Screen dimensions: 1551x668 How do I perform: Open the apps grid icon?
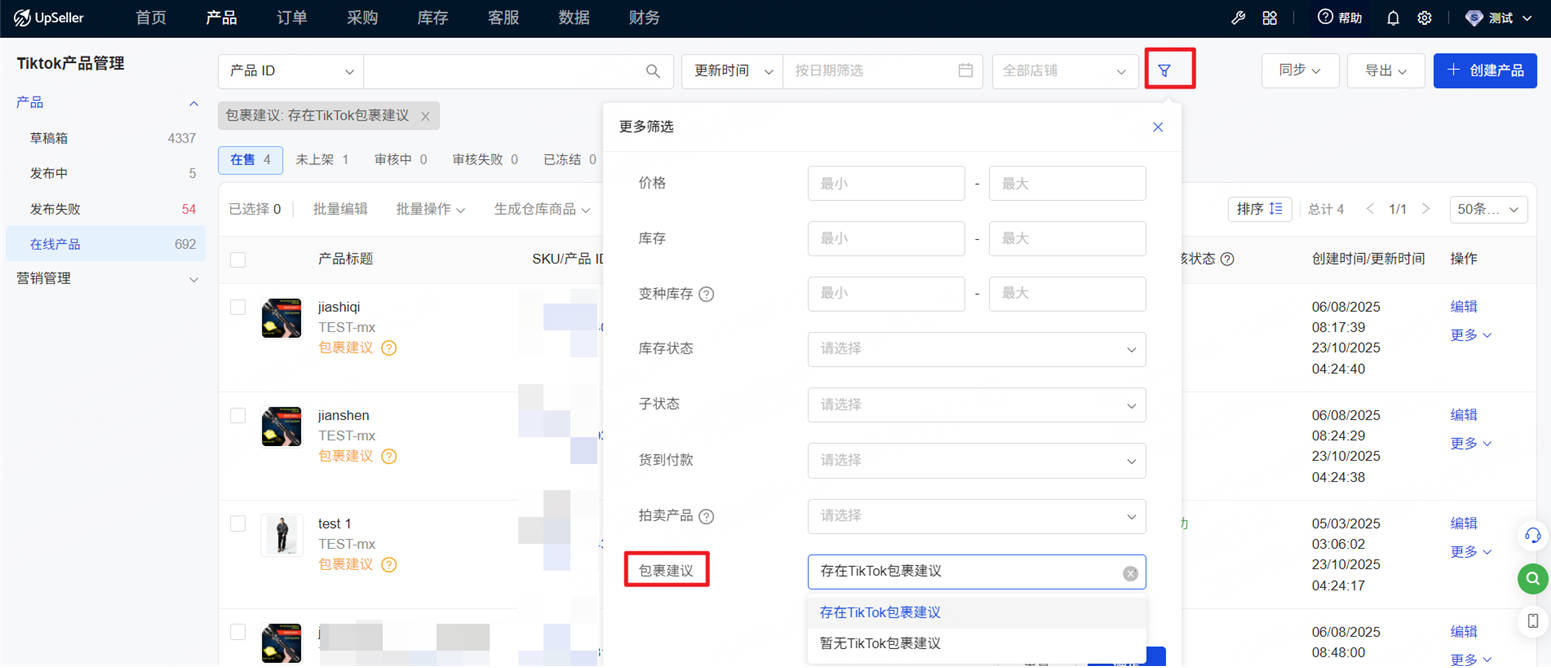pyautogui.click(x=1269, y=18)
